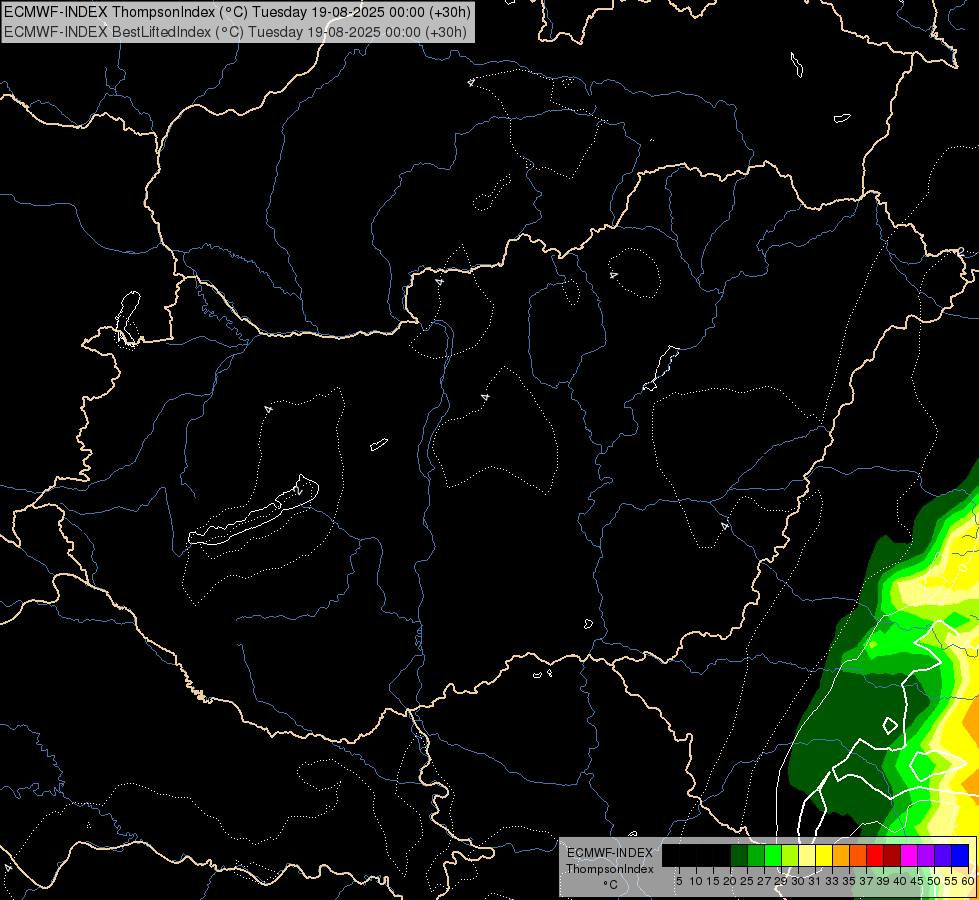979x900 pixels.
Task: Click the dark red 39–40 legend swatch
Action: coord(892,856)
